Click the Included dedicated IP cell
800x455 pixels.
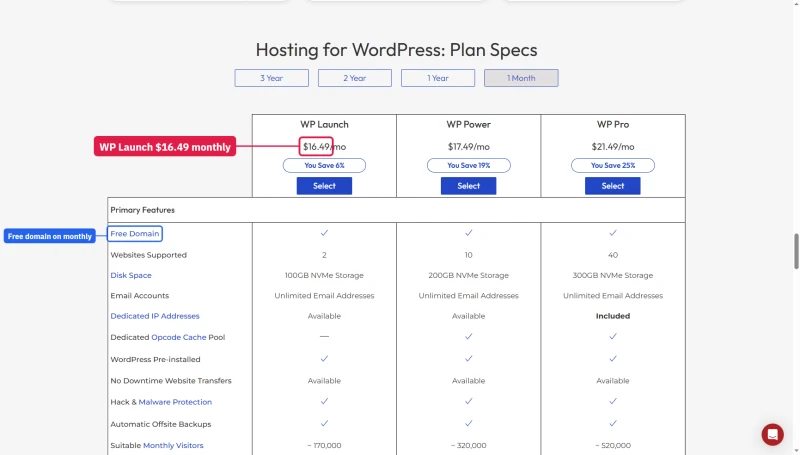(x=613, y=316)
